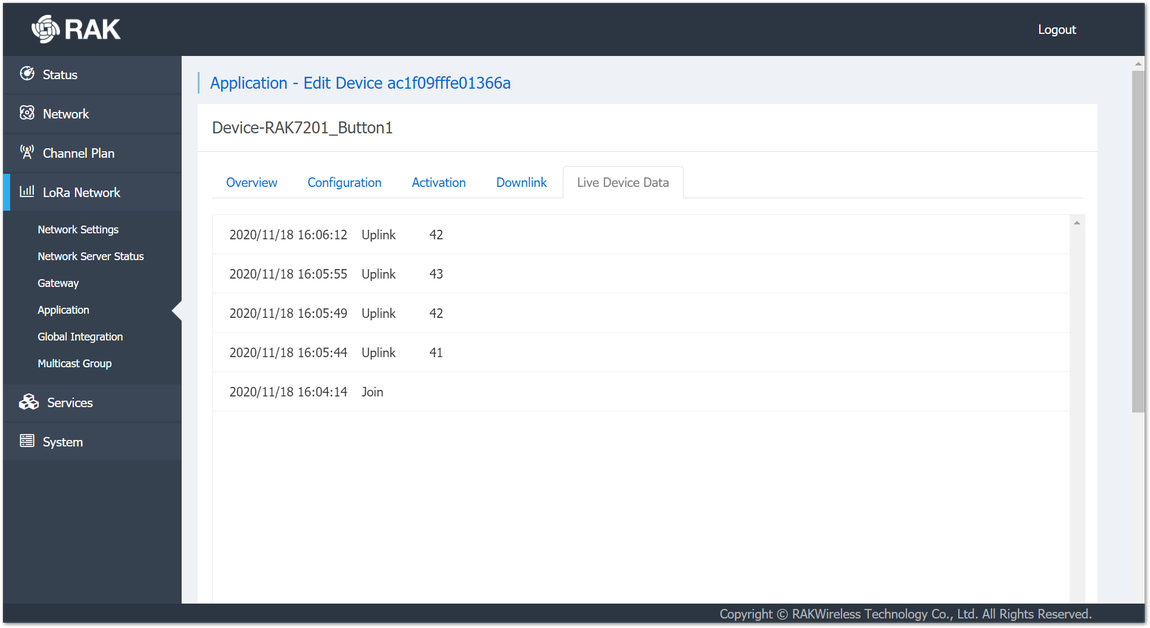Open the Services menu
The image size is (1150, 628).
click(92, 403)
